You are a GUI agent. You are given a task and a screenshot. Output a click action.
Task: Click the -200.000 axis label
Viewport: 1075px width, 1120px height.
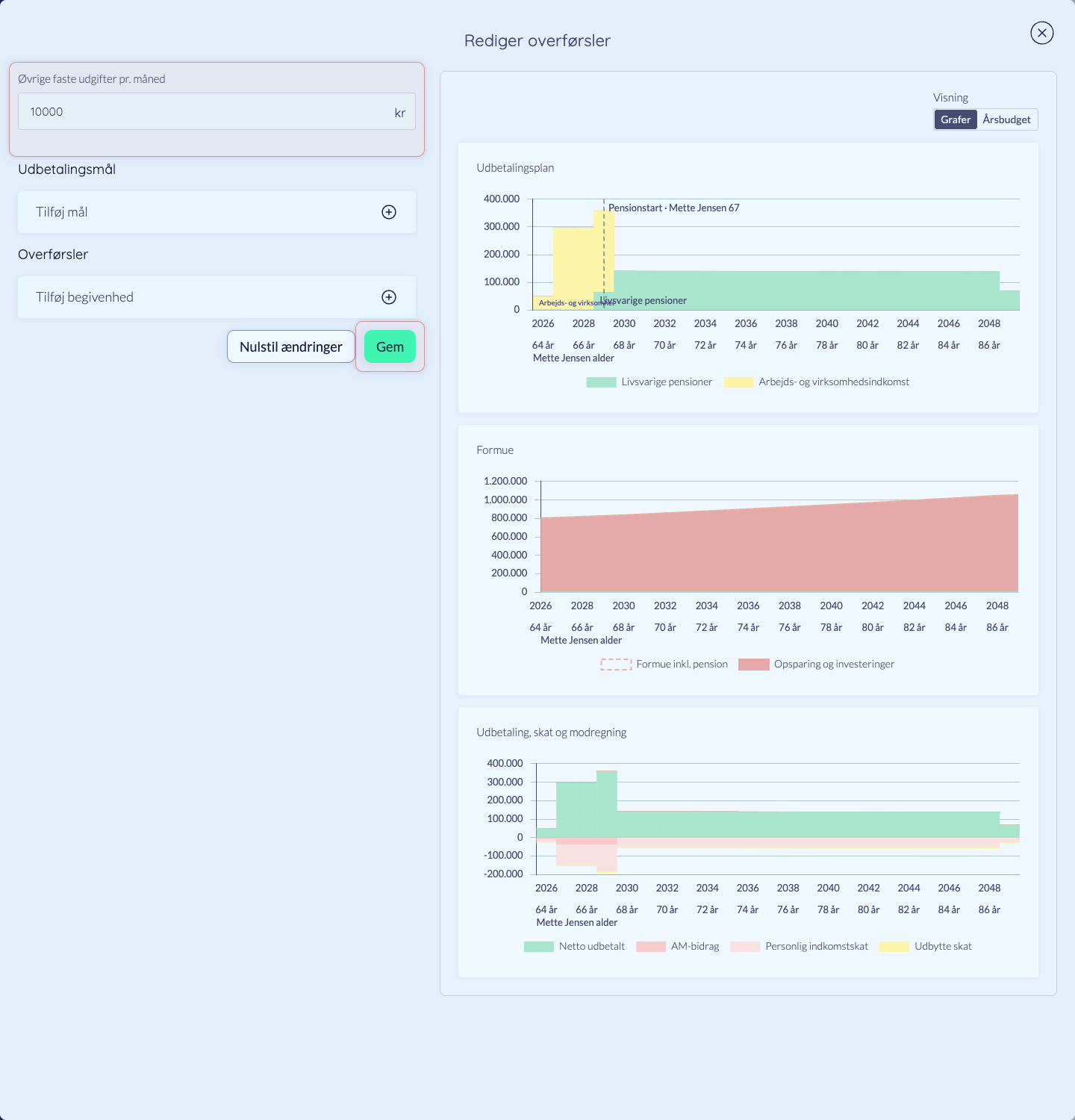coord(504,874)
